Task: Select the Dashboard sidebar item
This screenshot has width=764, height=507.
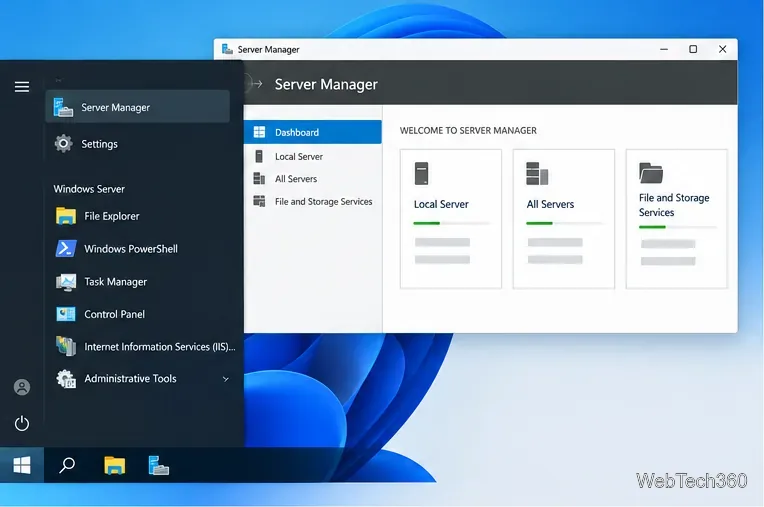Action: click(312, 132)
